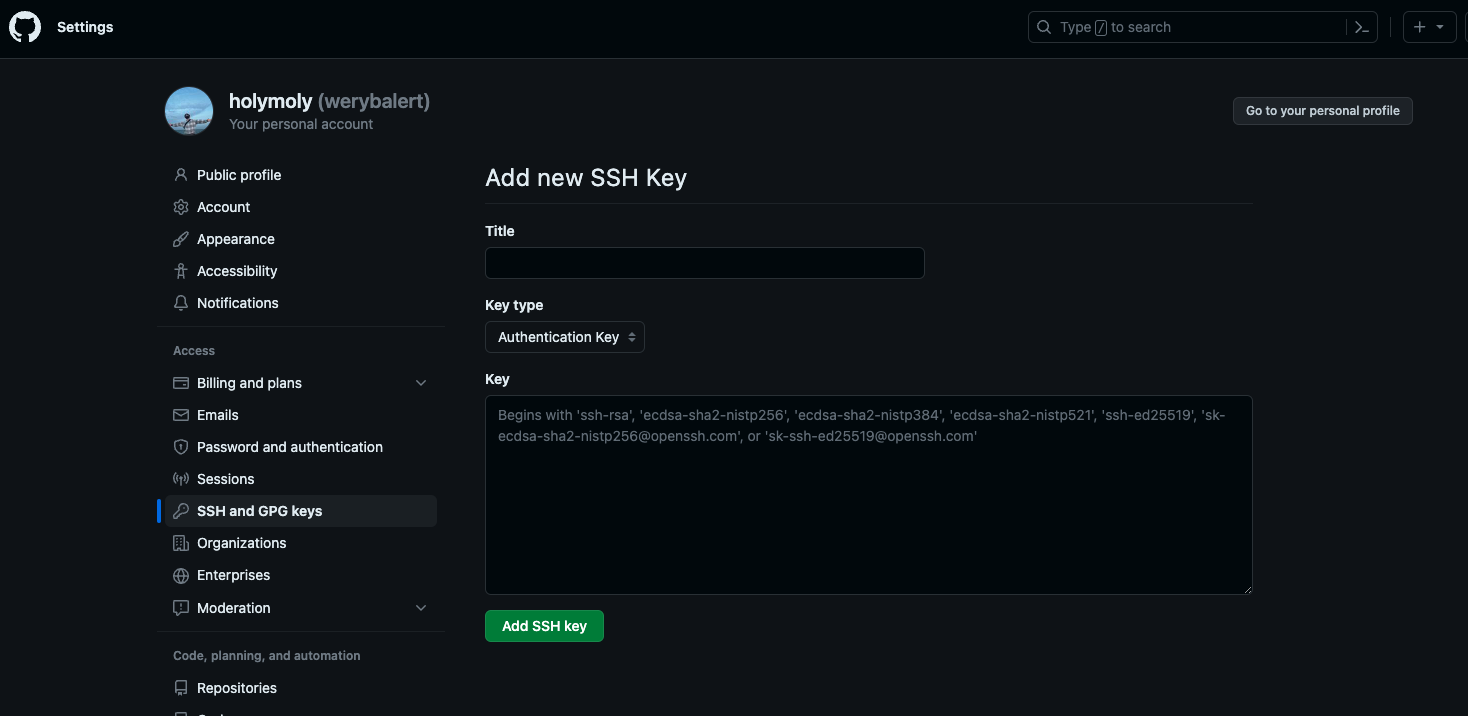Click the Billing credit card icon

tap(181, 383)
